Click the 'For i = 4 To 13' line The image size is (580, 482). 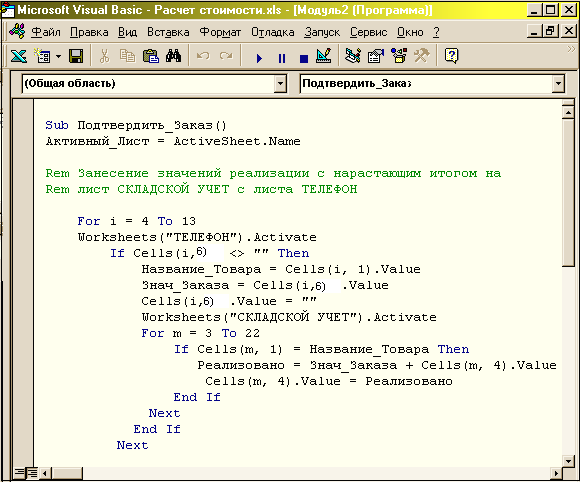click(x=136, y=221)
